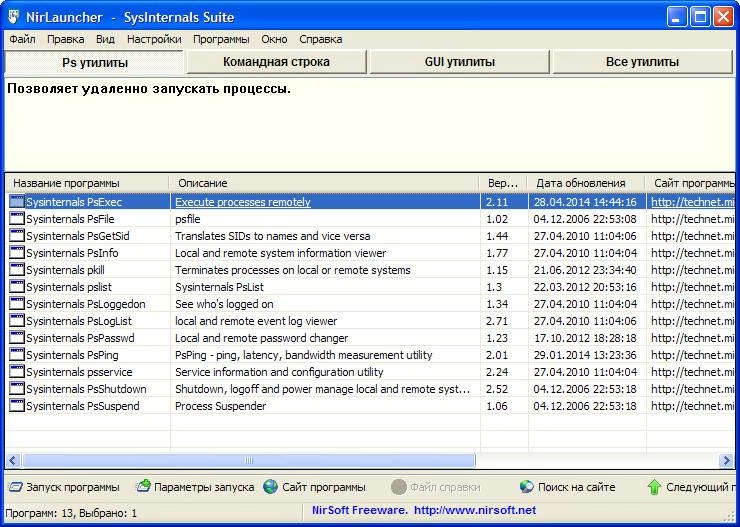
Task: Switch to the GUI утилиты tab
Action: click(459, 62)
